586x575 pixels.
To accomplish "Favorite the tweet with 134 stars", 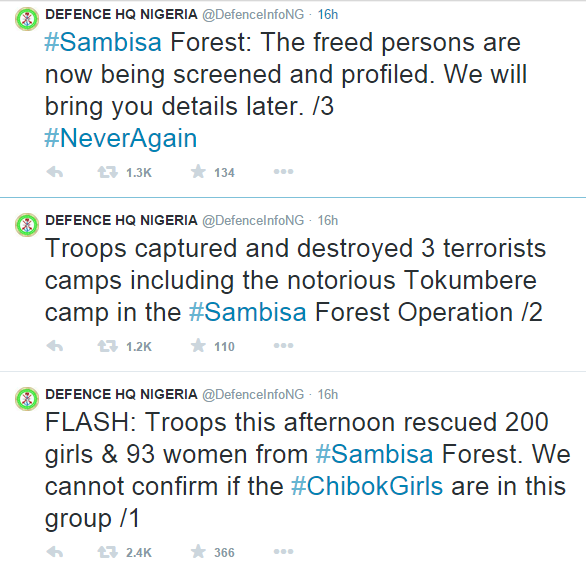I will 198,172.
